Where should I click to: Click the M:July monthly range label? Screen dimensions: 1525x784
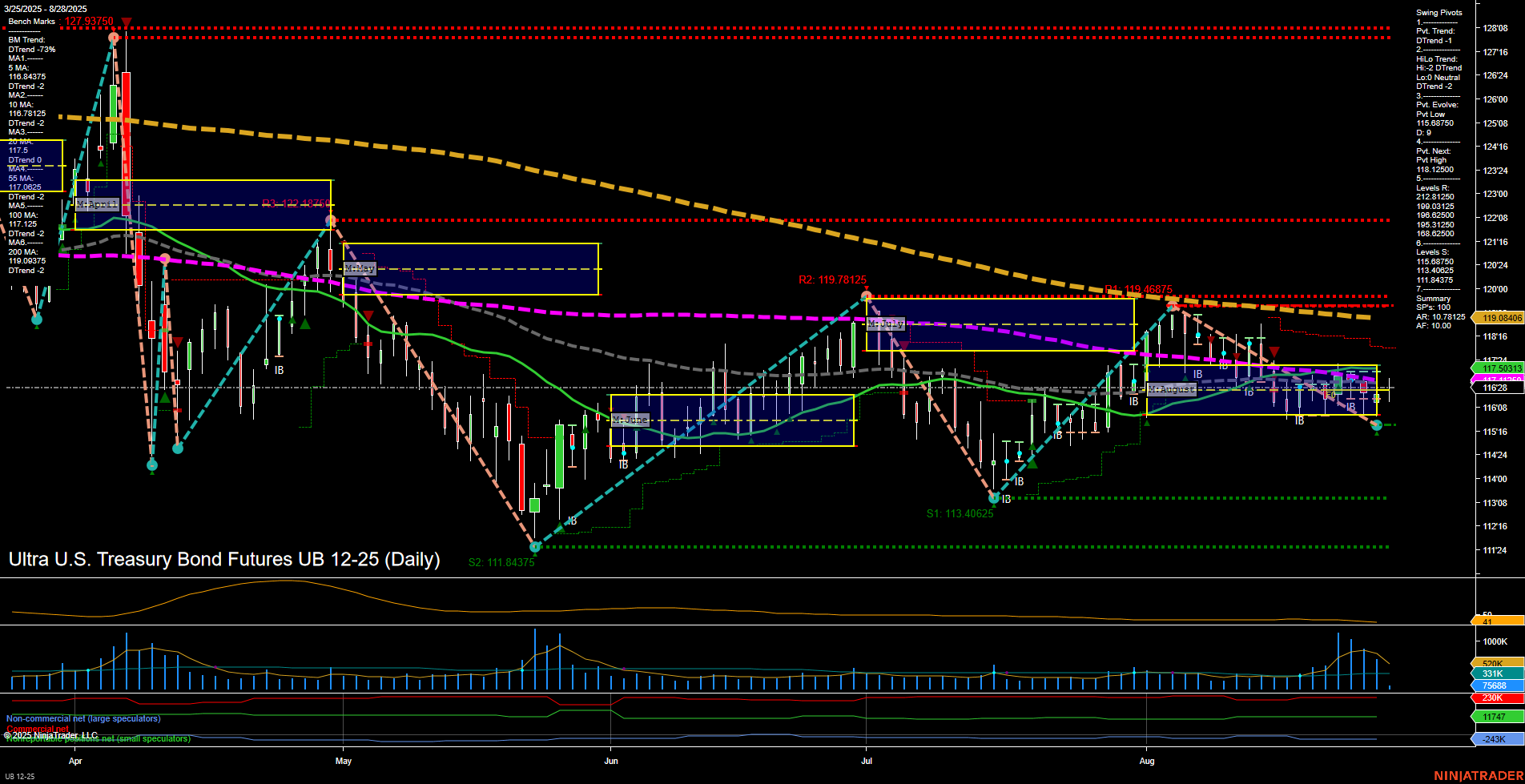click(886, 324)
